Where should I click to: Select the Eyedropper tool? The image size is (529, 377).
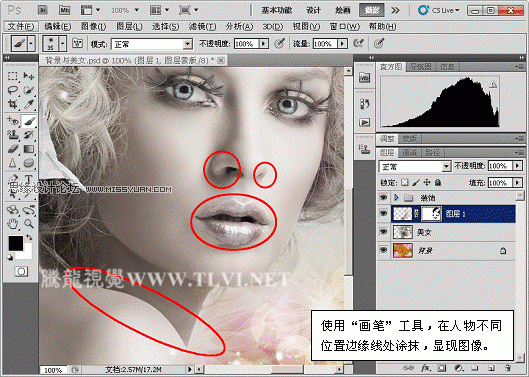pos(29,104)
